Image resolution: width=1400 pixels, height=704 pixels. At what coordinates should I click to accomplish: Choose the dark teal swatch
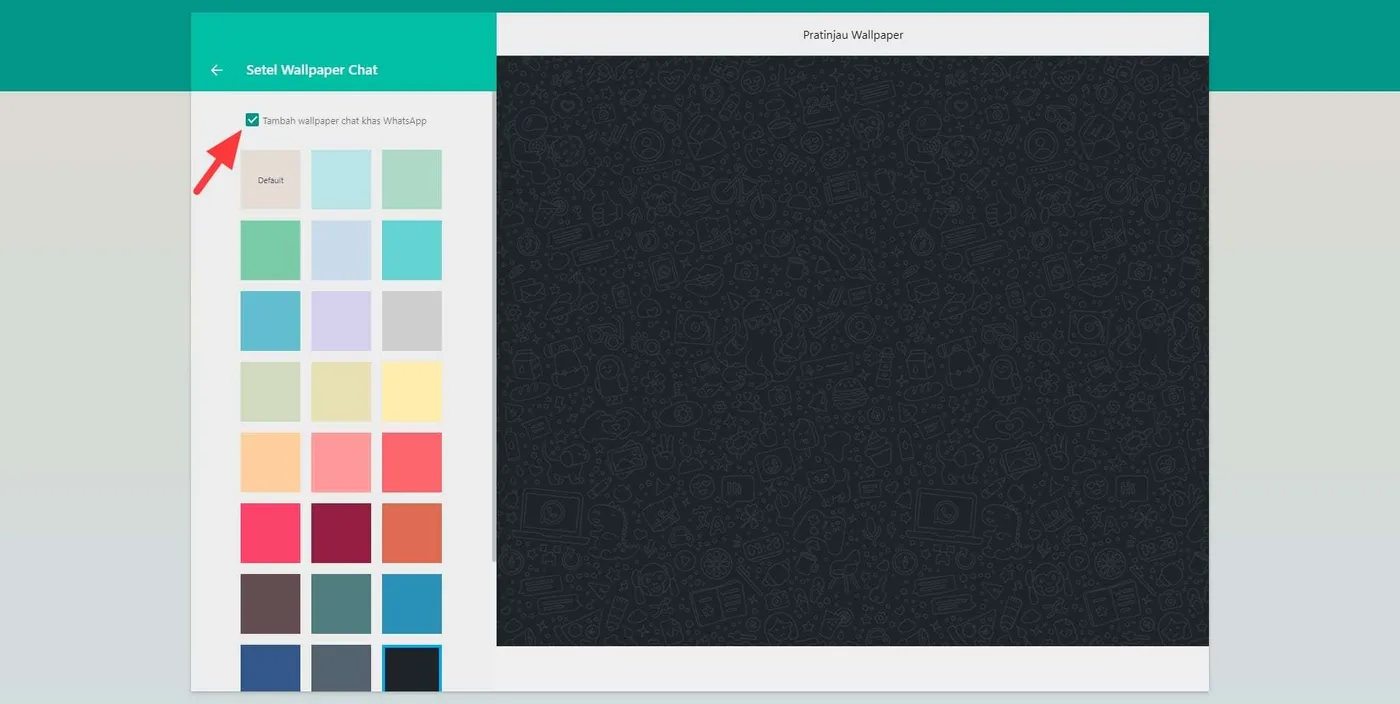[341, 604]
